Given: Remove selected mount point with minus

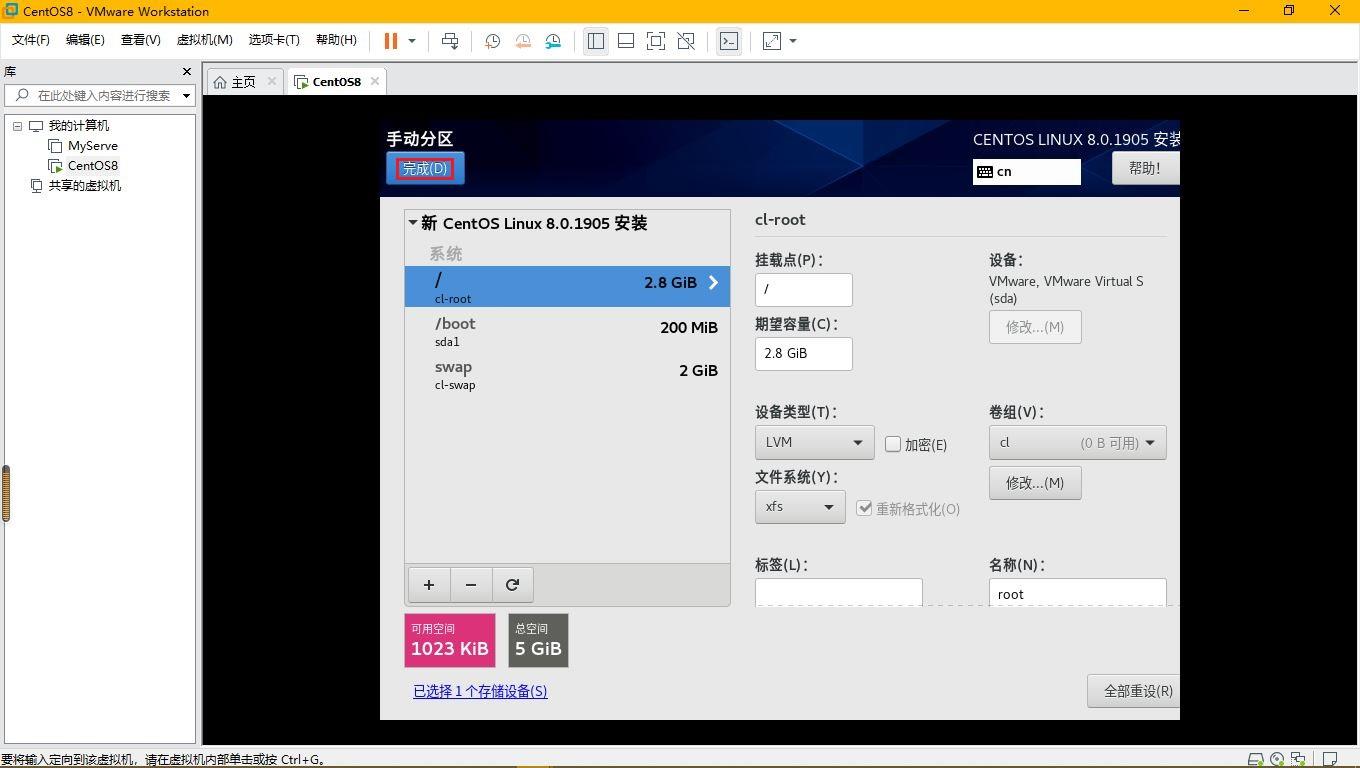Looking at the screenshot, I should pyautogui.click(x=471, y=585).
